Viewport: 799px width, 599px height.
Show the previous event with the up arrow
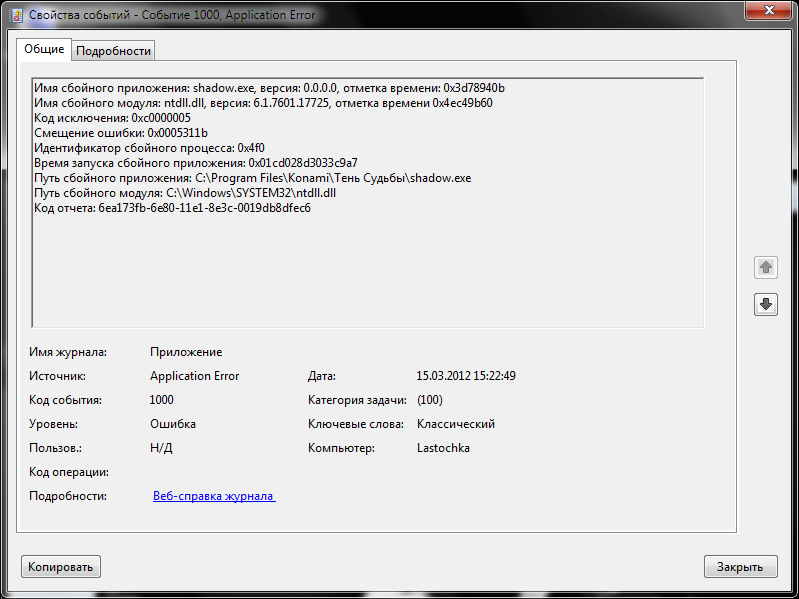coord(765,267)
